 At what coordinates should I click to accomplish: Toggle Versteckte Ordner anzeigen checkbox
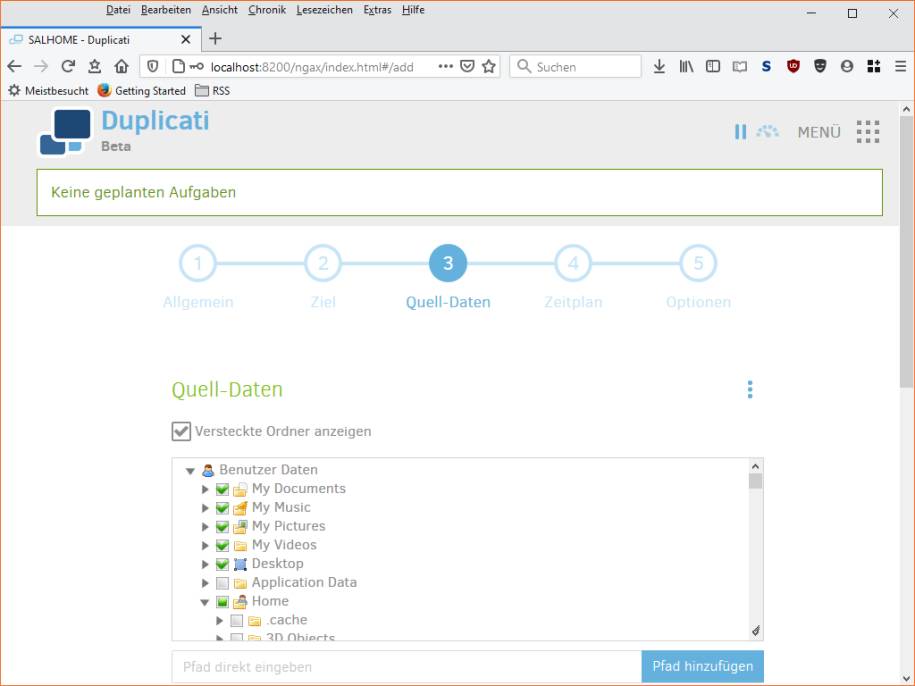(181, 431)
